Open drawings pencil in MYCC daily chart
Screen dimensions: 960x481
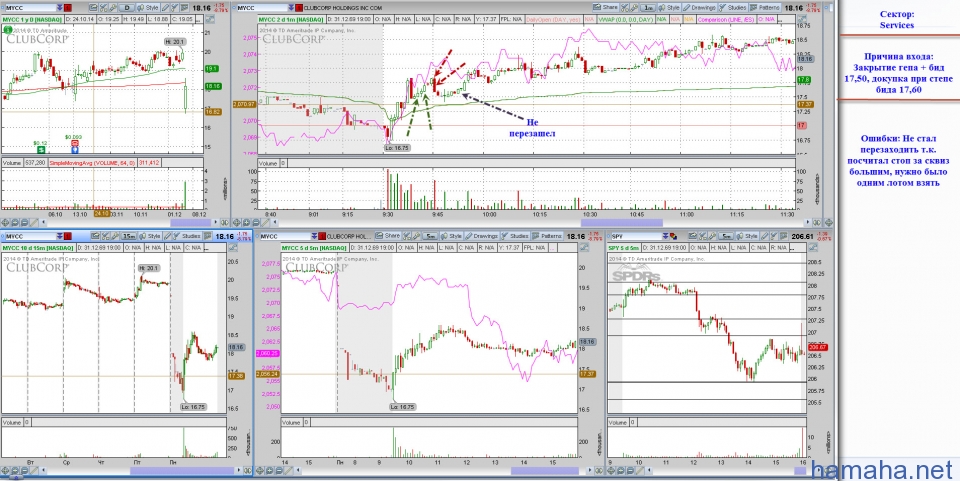[165, 7]
